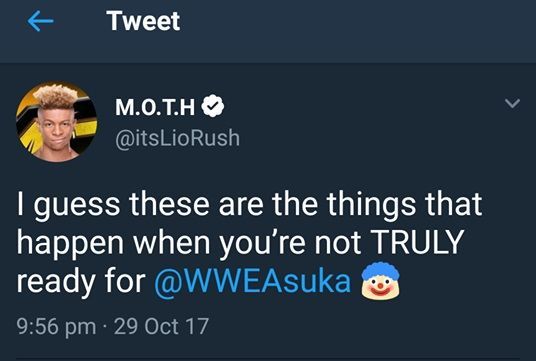Open the tweet options chevron menu
536x361 pixels.
(x=512, y=103)
